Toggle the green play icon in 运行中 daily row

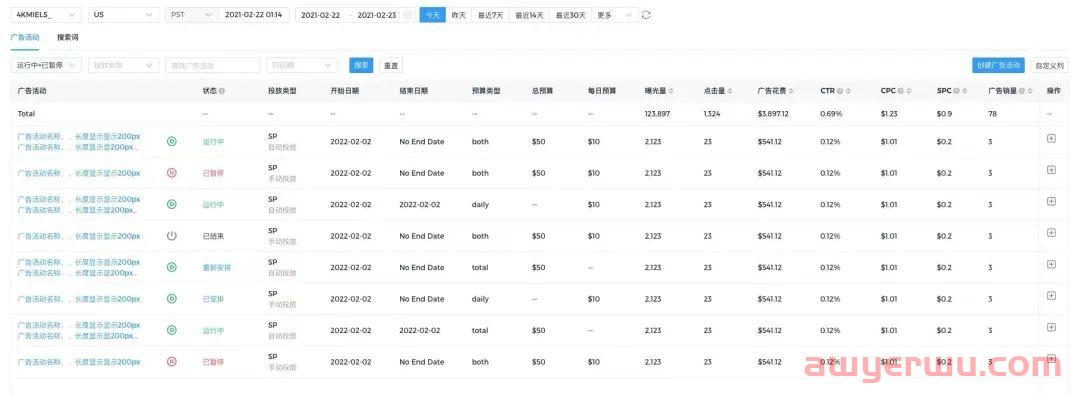tap(172, 205)
